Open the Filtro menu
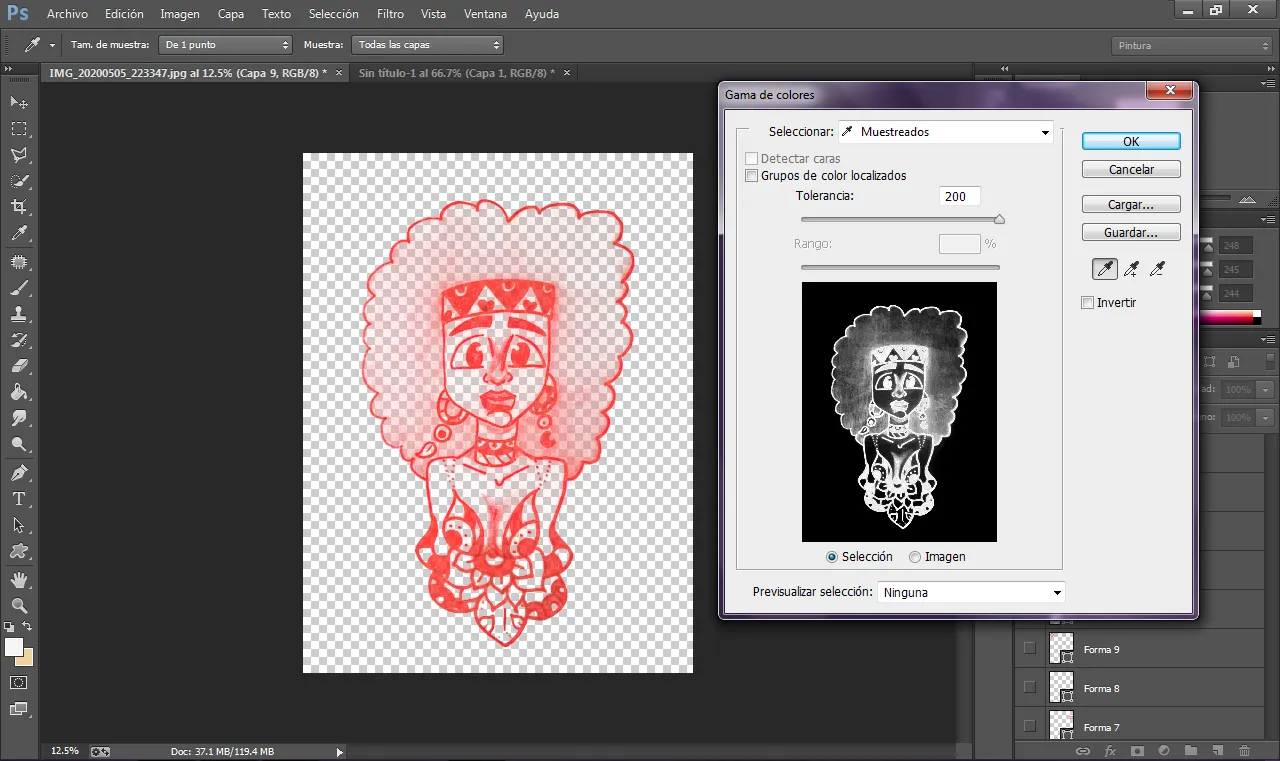 tap(391, 14)
